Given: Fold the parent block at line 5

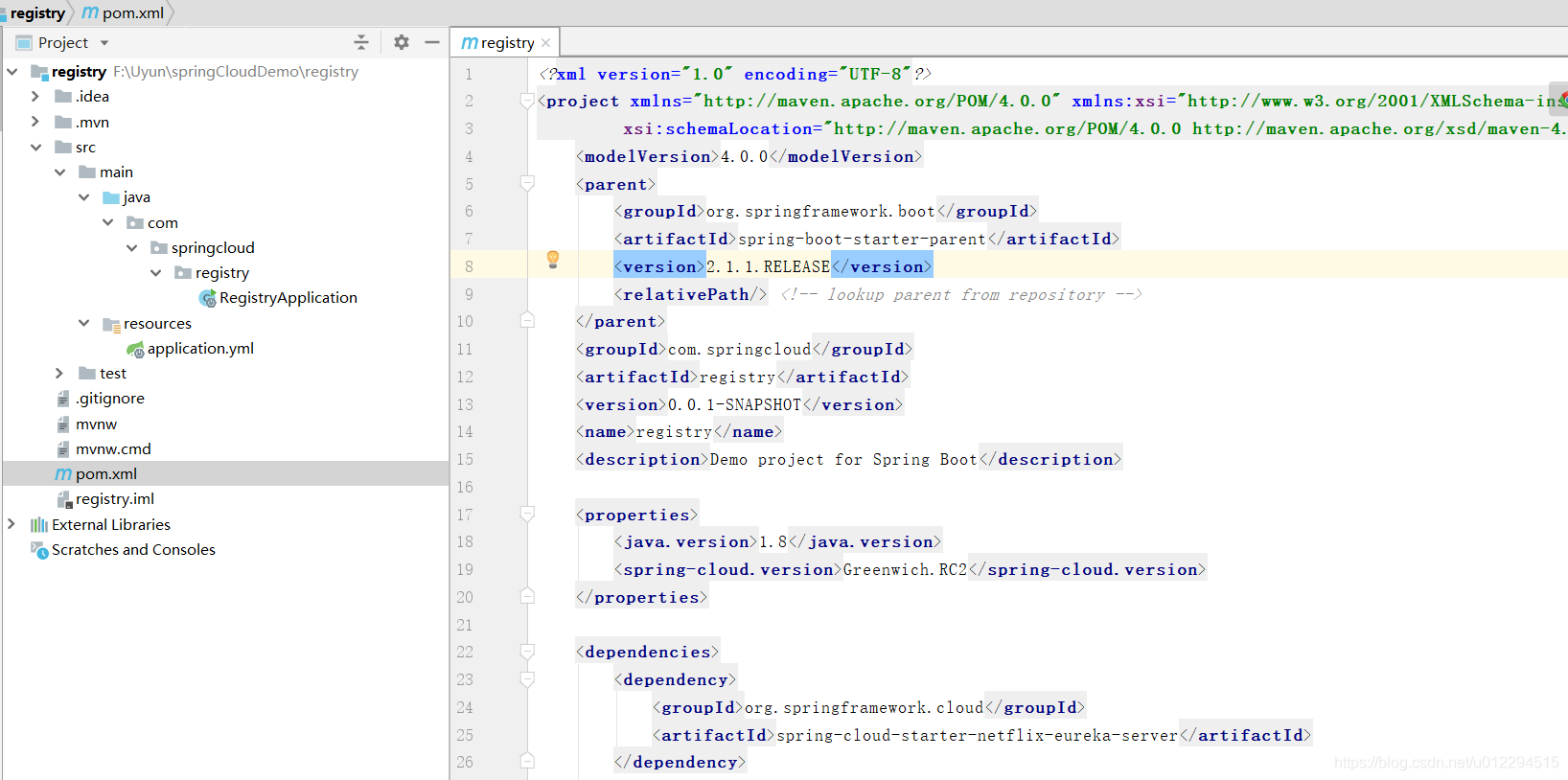Looking at the screenshot, I should click(527, 183).
